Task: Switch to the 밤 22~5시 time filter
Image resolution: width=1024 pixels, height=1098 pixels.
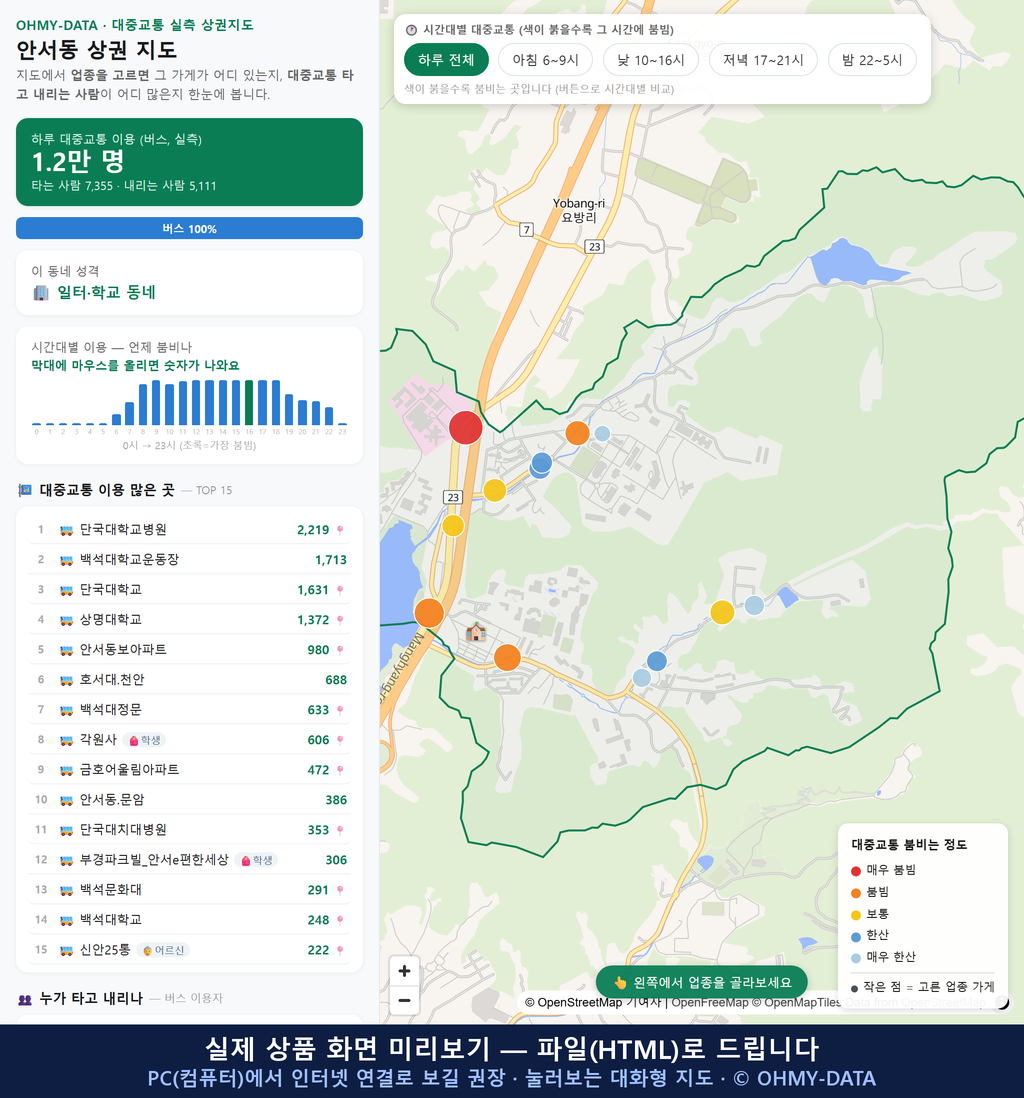Action: tap(872, 60)
